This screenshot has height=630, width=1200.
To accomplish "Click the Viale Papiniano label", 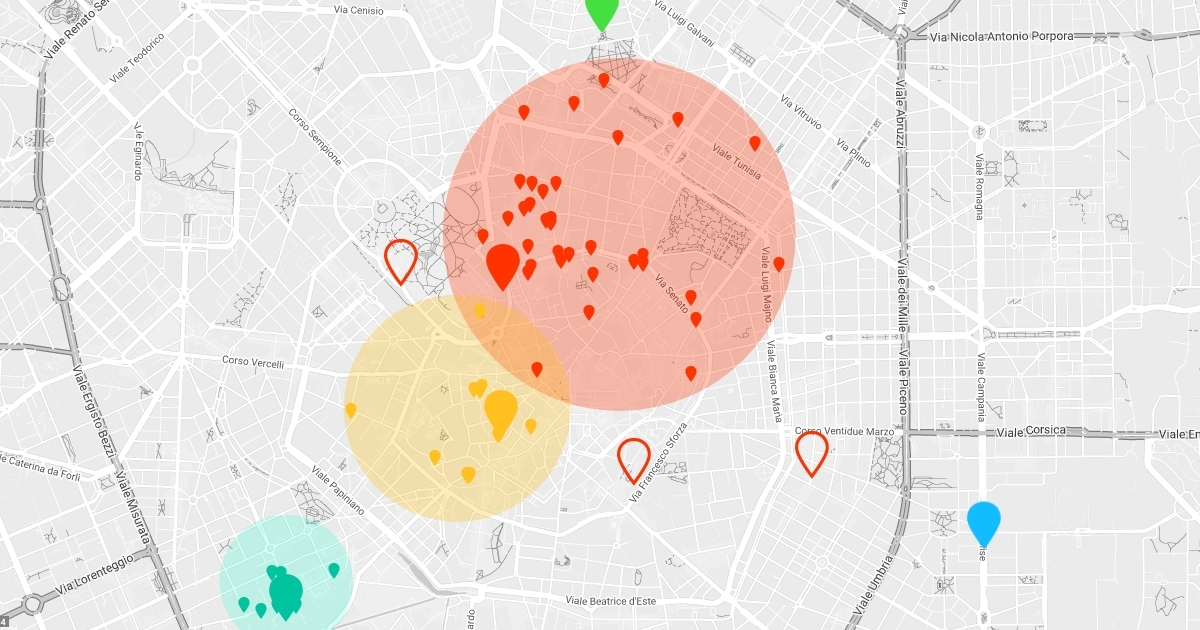I will [x=338, y=491].
